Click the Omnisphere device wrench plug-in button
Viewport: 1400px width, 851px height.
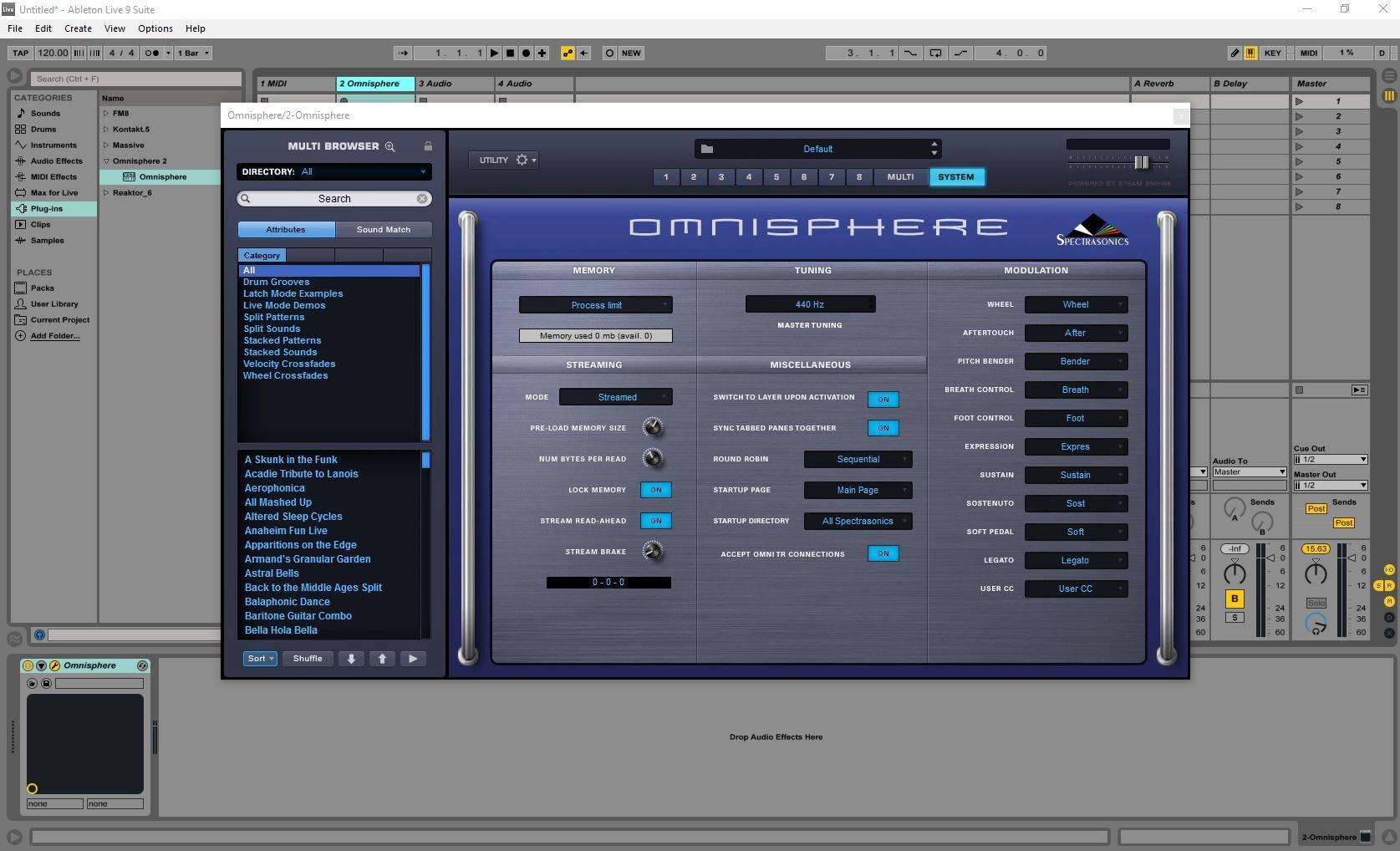(x=54, y=665)
